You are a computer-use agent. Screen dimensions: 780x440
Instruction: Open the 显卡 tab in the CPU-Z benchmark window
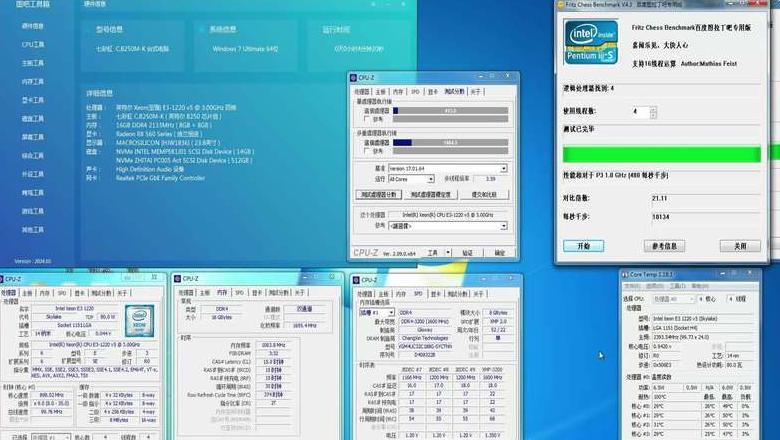tap(433, 91)
